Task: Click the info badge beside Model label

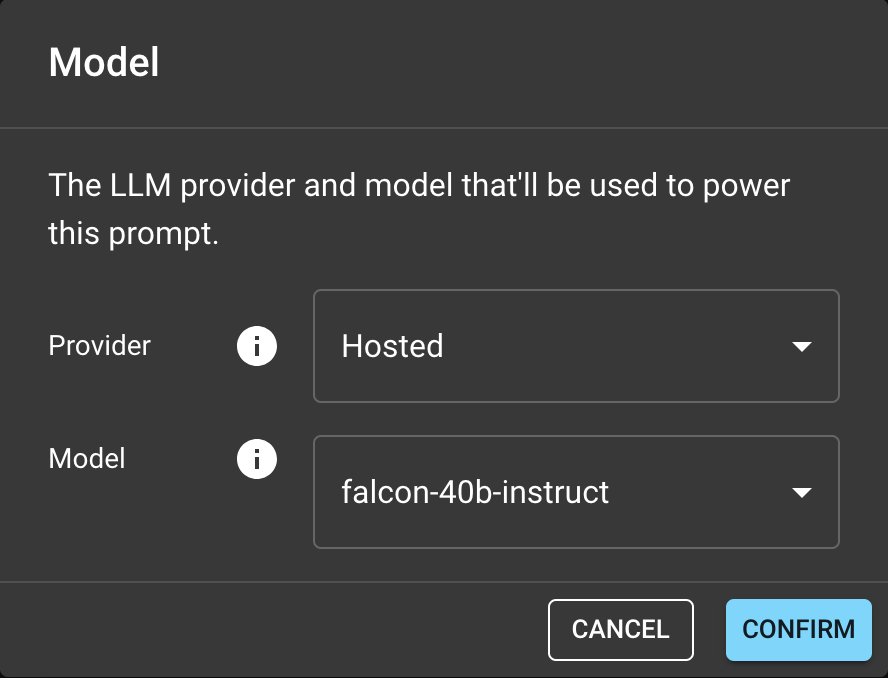Action: coord(256,459)
